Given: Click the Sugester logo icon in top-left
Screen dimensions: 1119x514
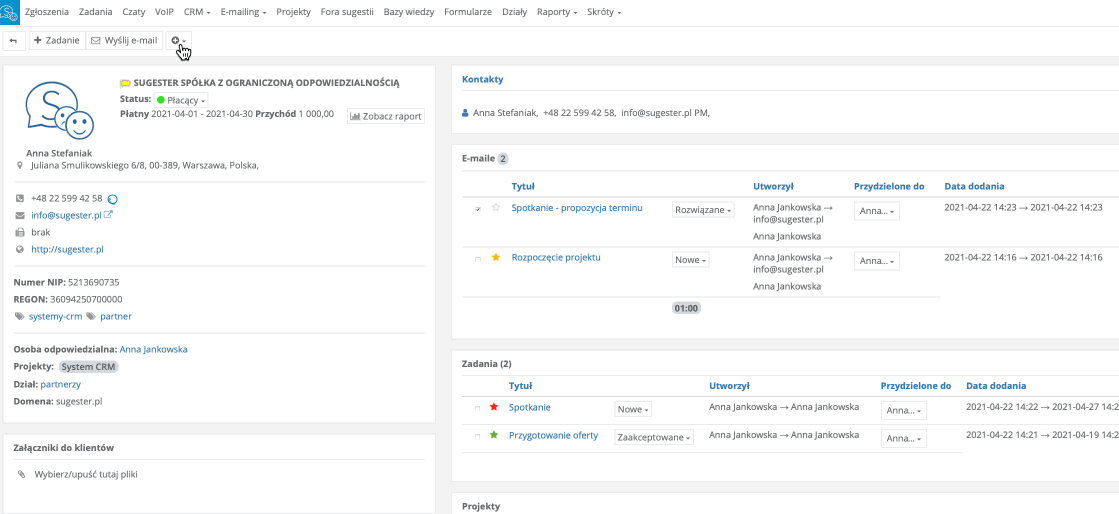Looking at the screenshot, I should pyautogui.click(x=10, y=12).
